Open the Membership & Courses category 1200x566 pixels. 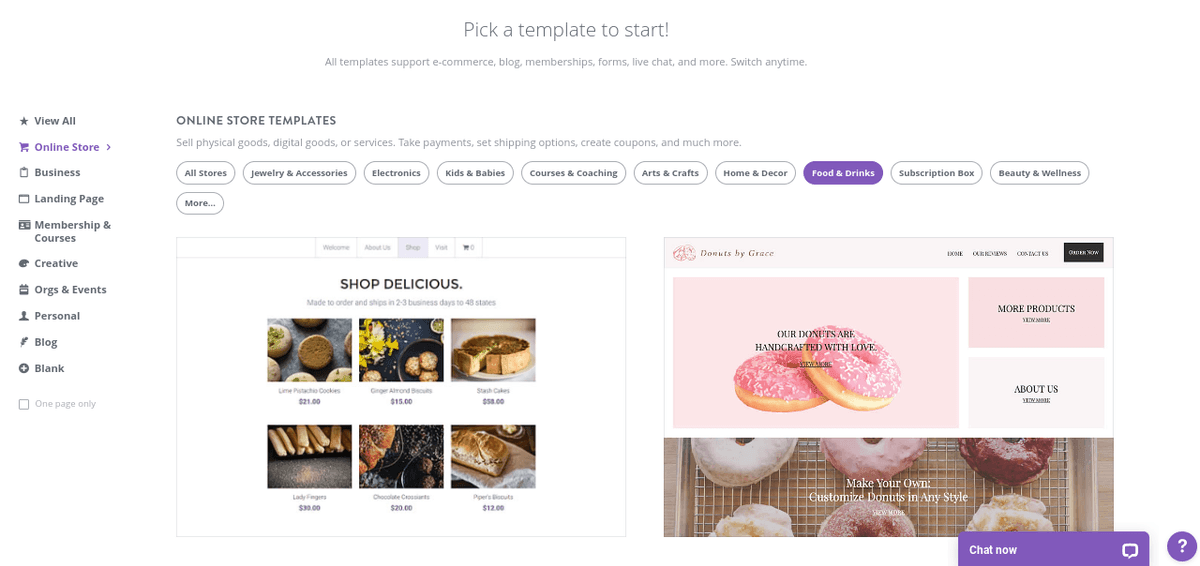[x=72, y=231]
